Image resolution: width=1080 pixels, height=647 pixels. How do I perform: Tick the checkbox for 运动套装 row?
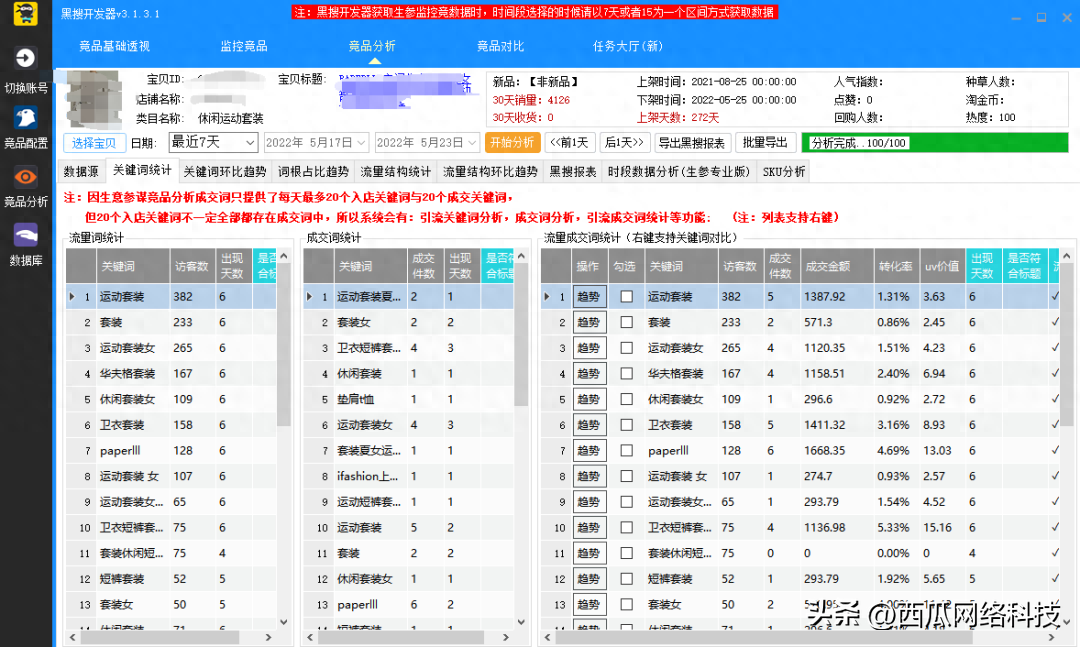(x=626, y=297)
